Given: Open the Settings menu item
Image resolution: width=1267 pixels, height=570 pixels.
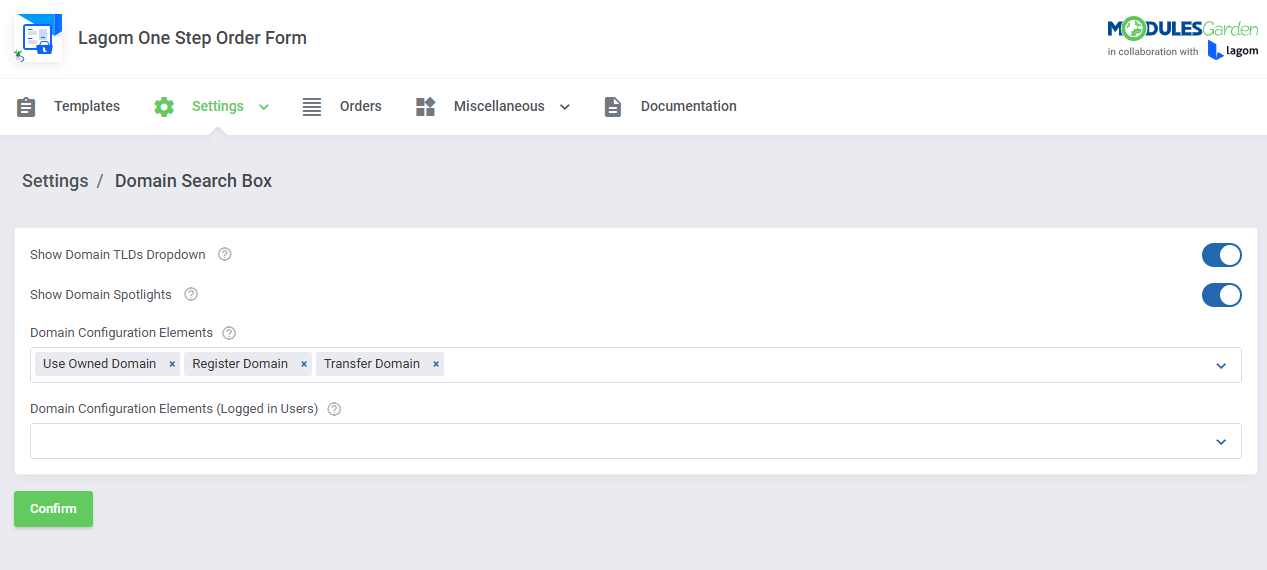Looking at the screenshot, I should 218,106.
